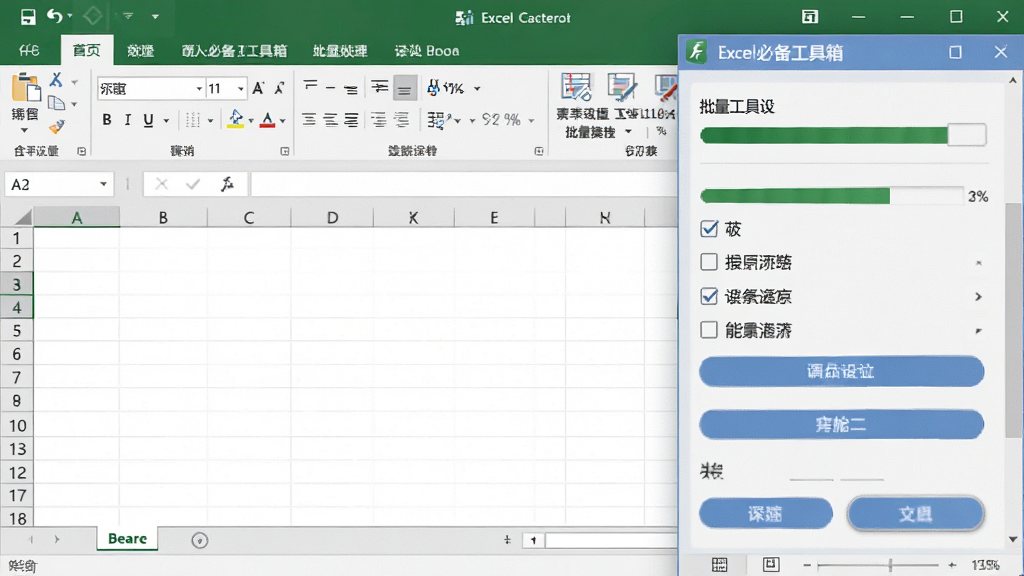
Task: Open the Font group dialog launcher
Action: tap(285, 151)
